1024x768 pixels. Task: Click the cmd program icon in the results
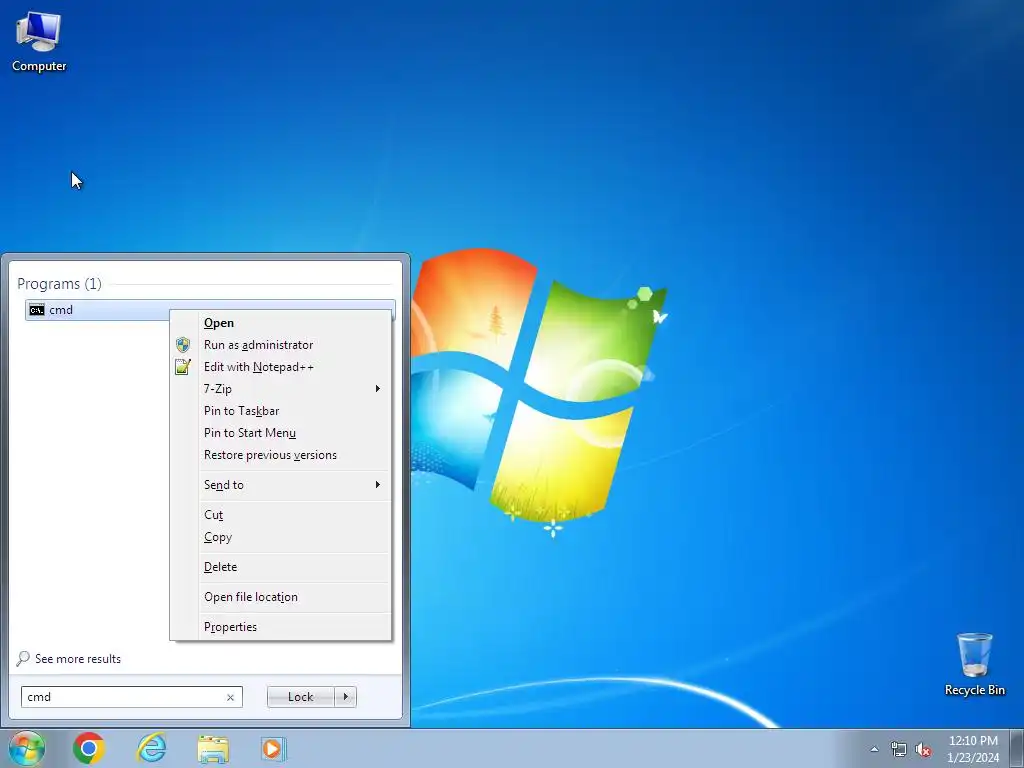[x=37, y=310]
